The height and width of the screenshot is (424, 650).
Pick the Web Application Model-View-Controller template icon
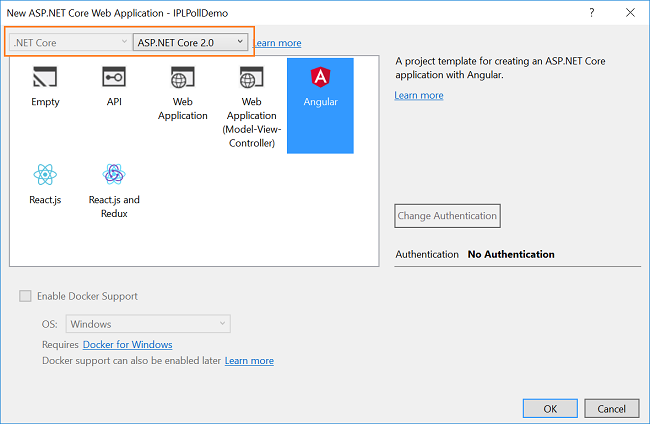pos(251,77)
